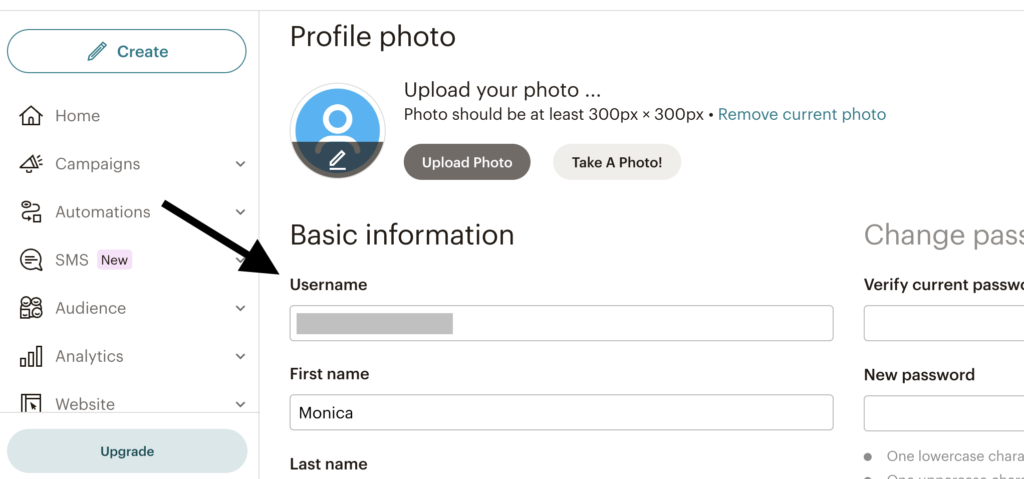Click the Automations flow icon
Screen dimensions: 1024x479
[31, 212]
